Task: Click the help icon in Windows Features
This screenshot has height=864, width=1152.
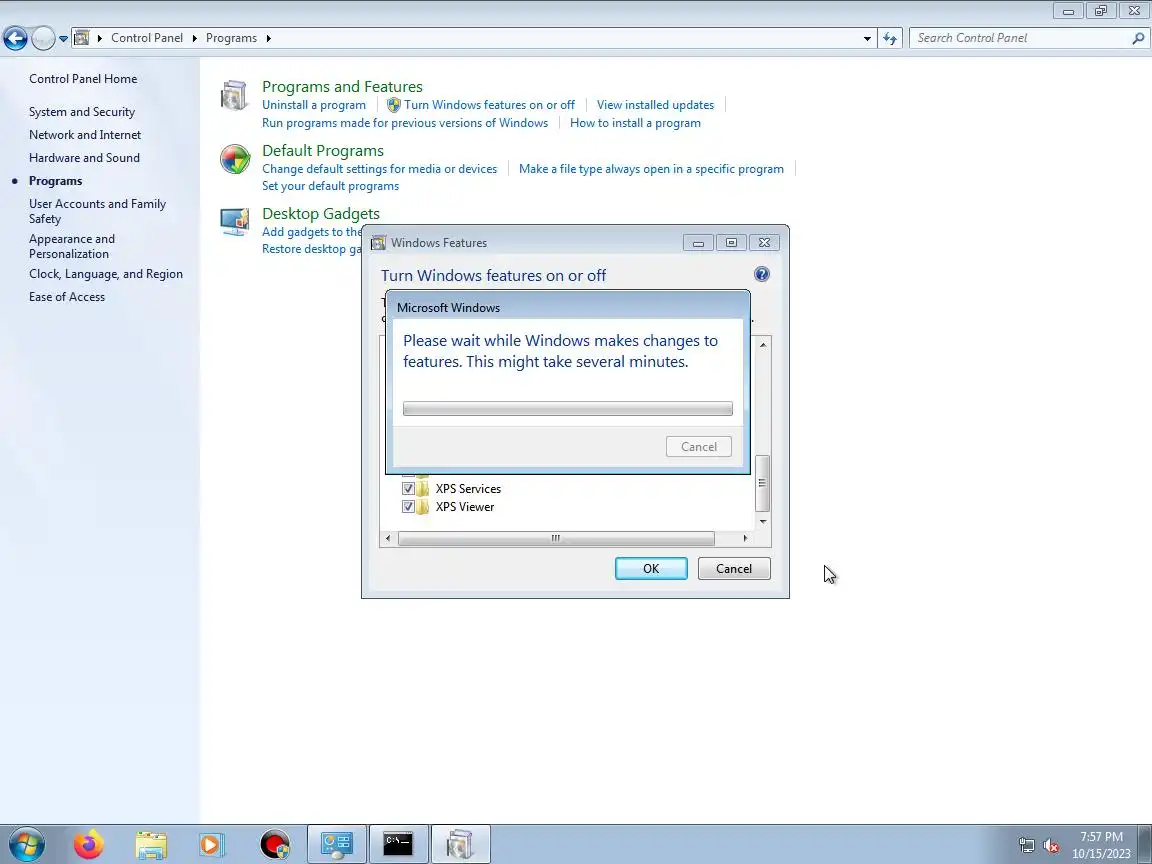Action: click(762, 274)
